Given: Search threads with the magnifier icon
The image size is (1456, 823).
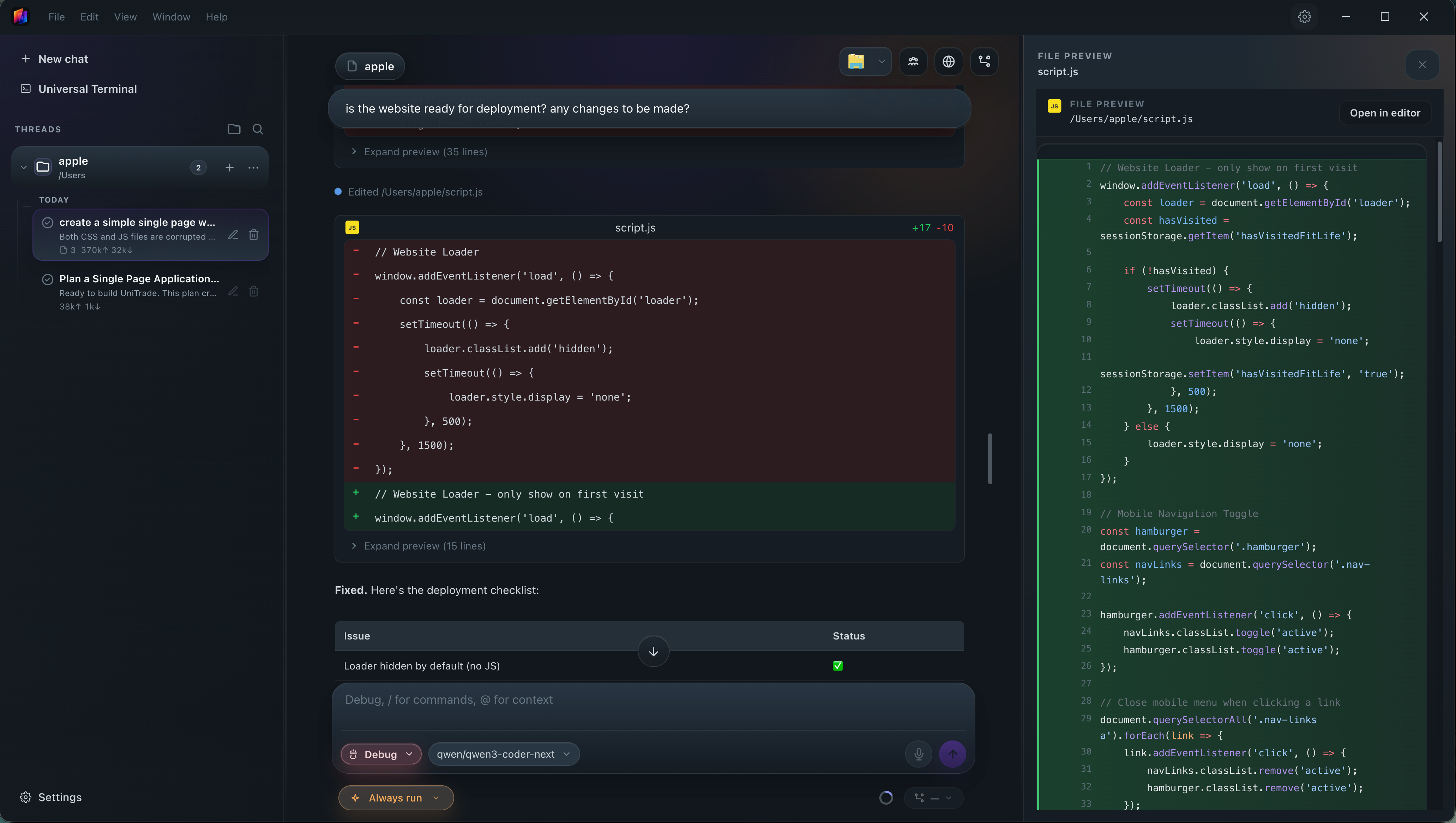Looking at the screenshot, I should (x=258, y=129).
